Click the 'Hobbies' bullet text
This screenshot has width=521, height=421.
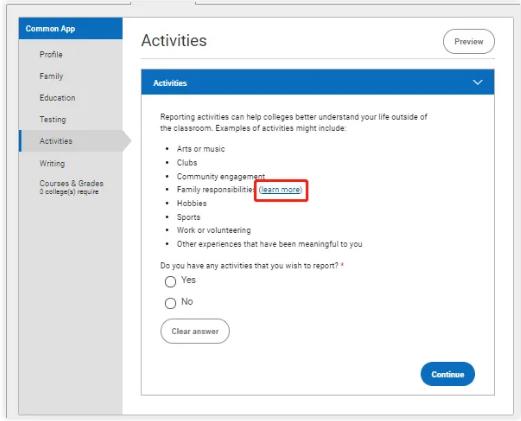pos(192,203)
